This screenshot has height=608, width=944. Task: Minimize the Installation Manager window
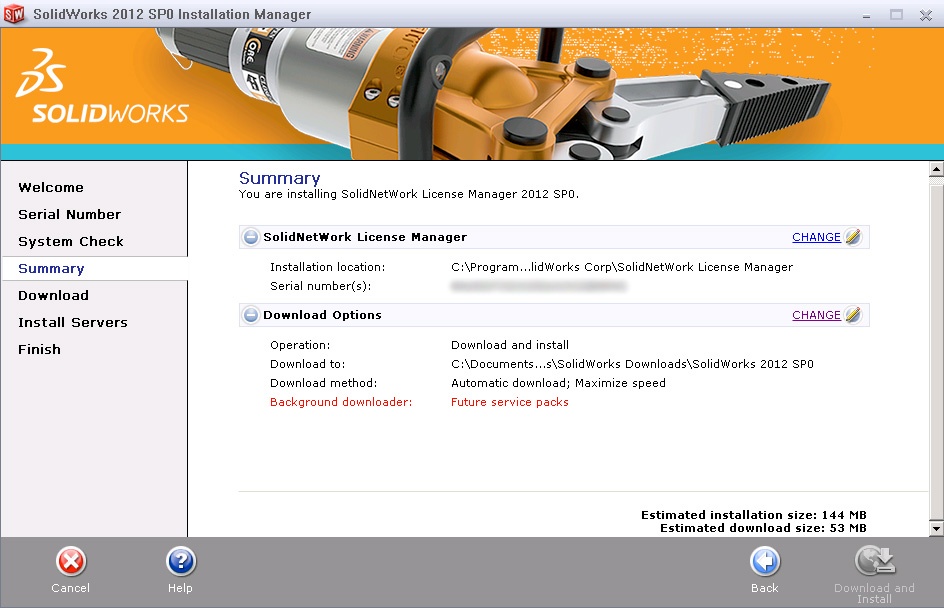pos(866,15)
